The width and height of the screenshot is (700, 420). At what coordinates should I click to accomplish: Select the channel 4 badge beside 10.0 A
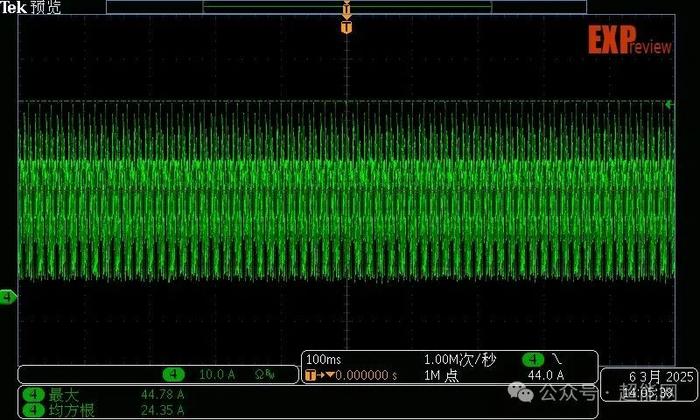173,374
